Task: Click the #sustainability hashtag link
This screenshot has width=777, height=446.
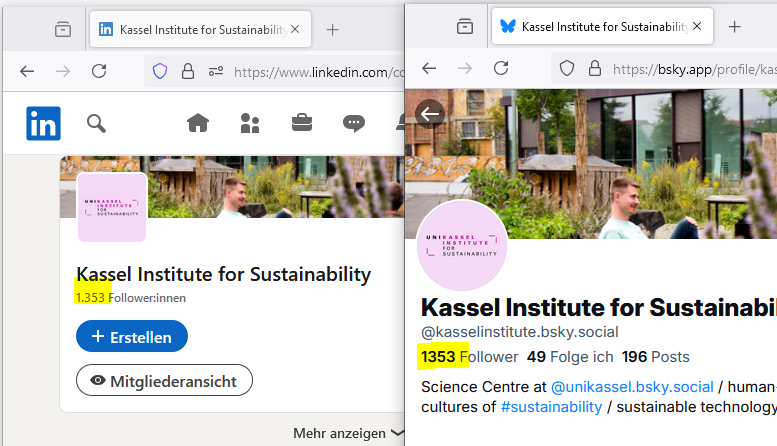Action: point(551,406)
